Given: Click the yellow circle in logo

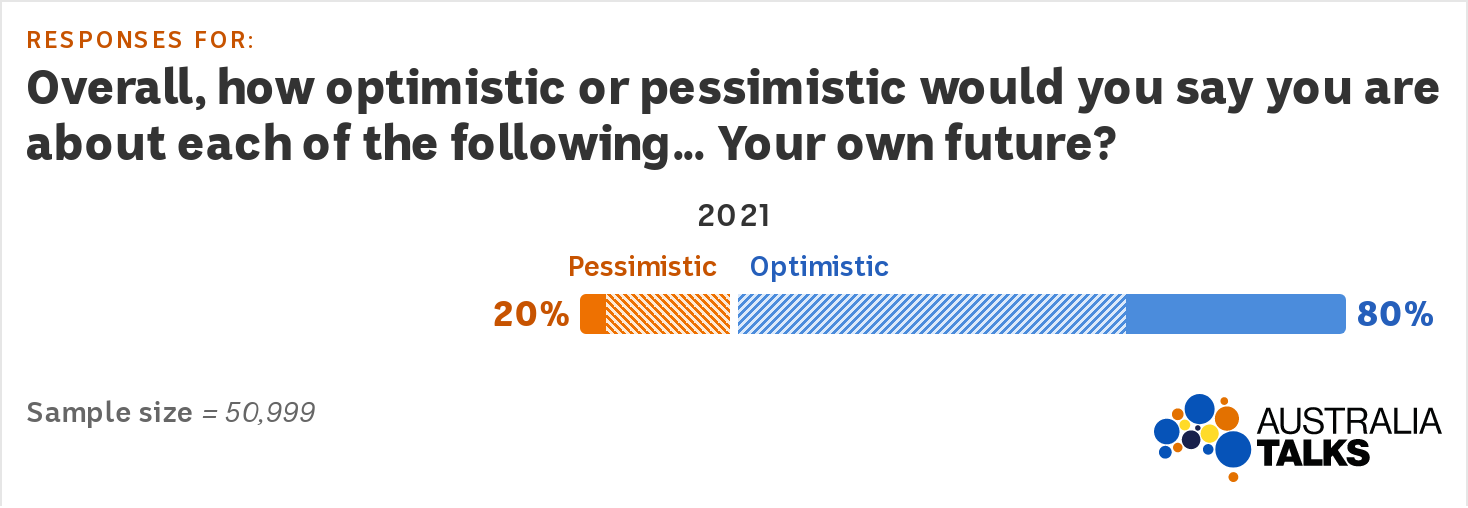Looking at the screenshot, I should (x=1209, y=433).
